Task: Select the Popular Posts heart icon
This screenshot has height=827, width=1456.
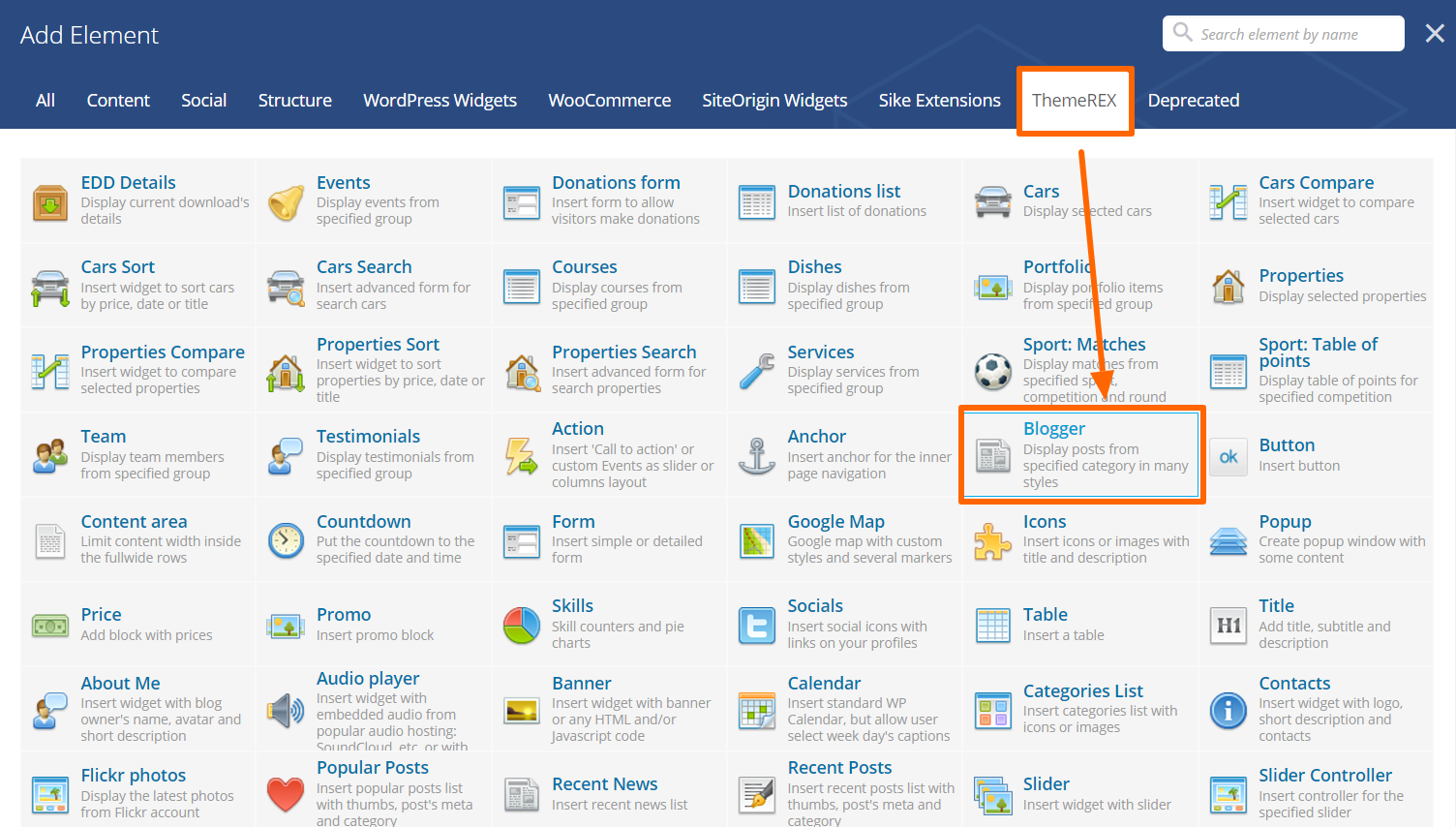Action: coord(286,795)
